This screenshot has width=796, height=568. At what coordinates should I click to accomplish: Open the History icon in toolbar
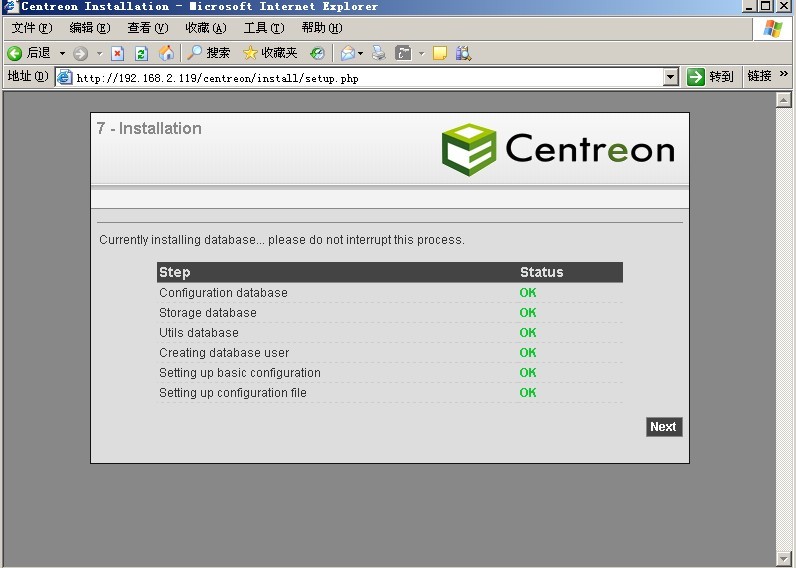[317, 53]
